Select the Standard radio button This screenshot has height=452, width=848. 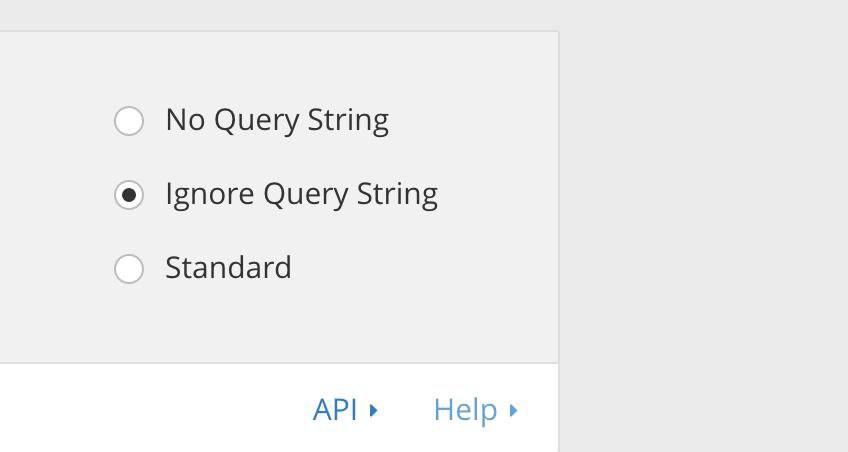point(129,269)
